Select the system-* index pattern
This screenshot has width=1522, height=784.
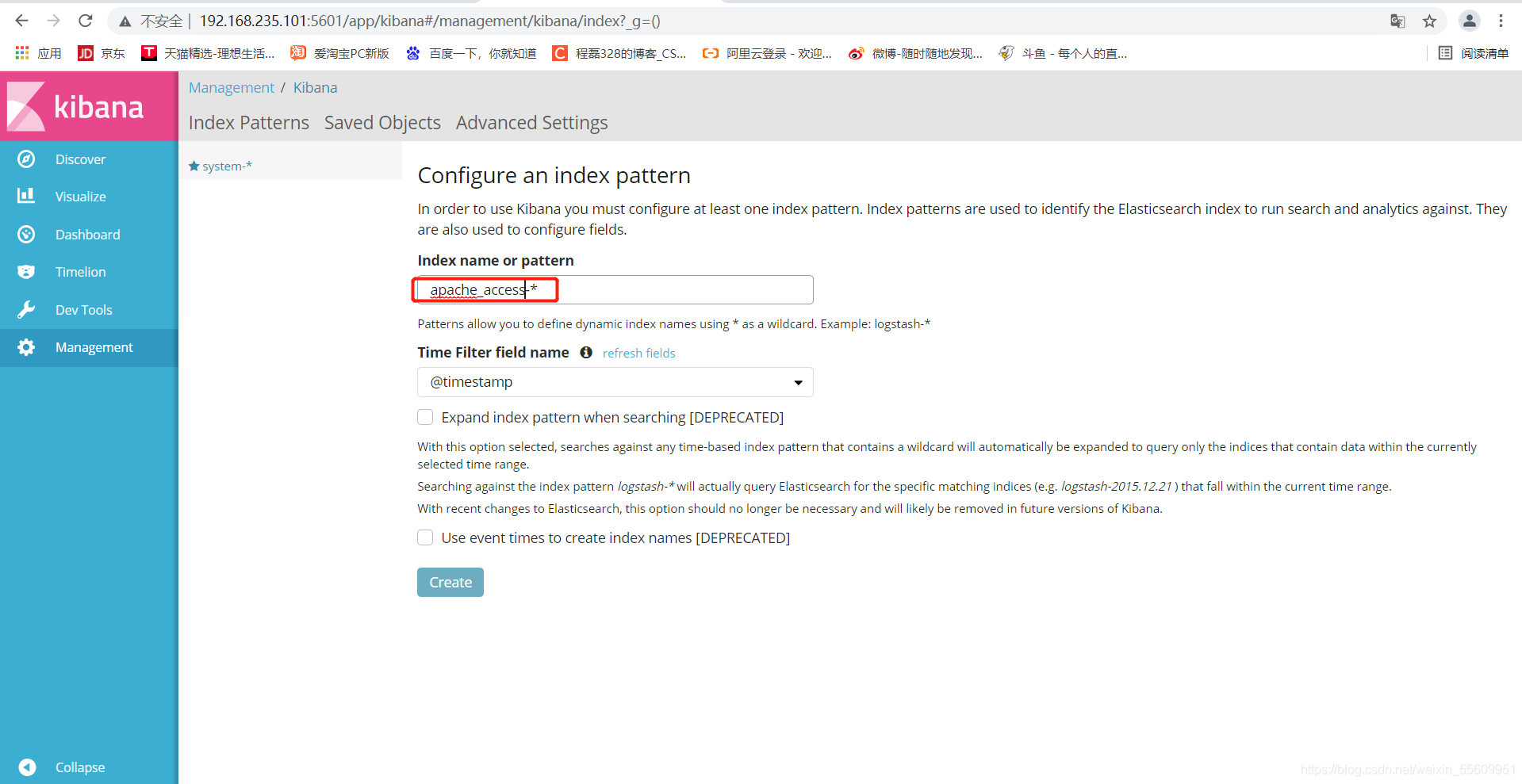(x=227, y=166)
